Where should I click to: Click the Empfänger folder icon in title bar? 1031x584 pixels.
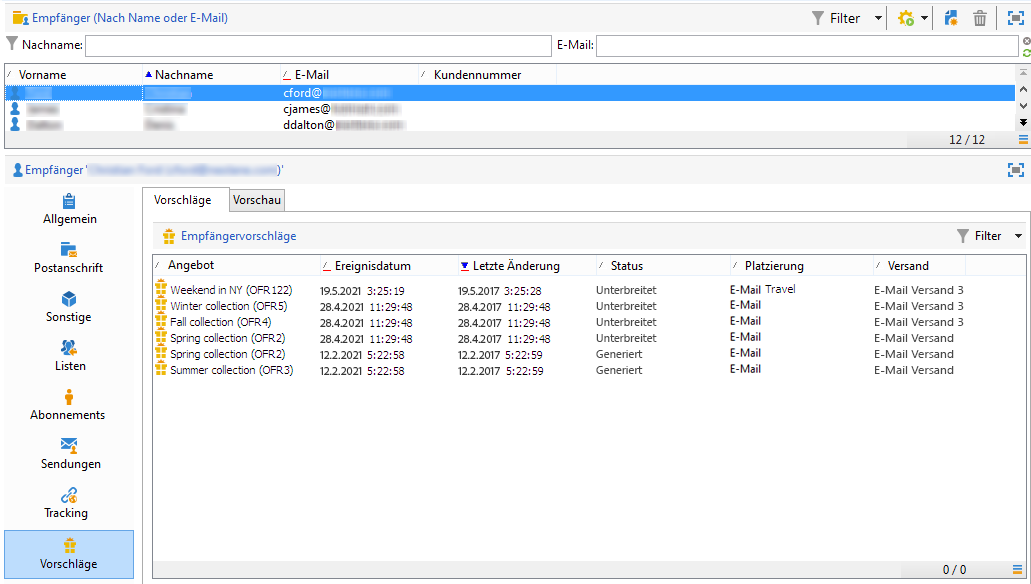[20, 18]
